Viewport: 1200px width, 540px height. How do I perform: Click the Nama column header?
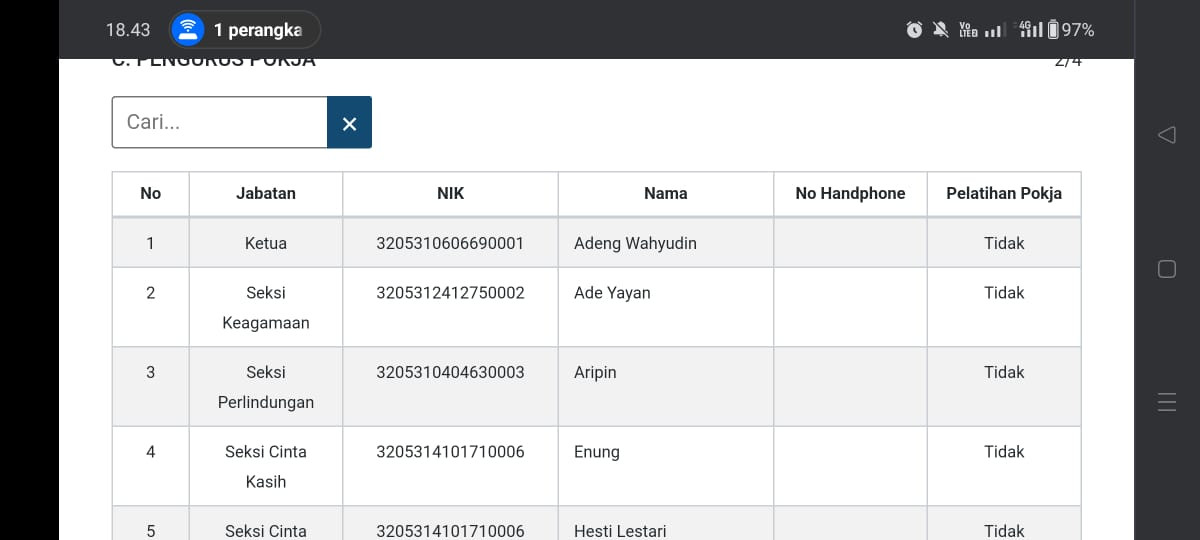665,194
